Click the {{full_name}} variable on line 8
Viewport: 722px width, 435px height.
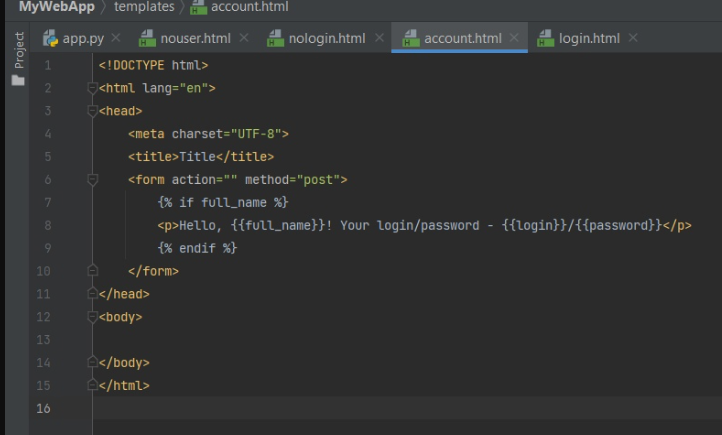[278, 226]
